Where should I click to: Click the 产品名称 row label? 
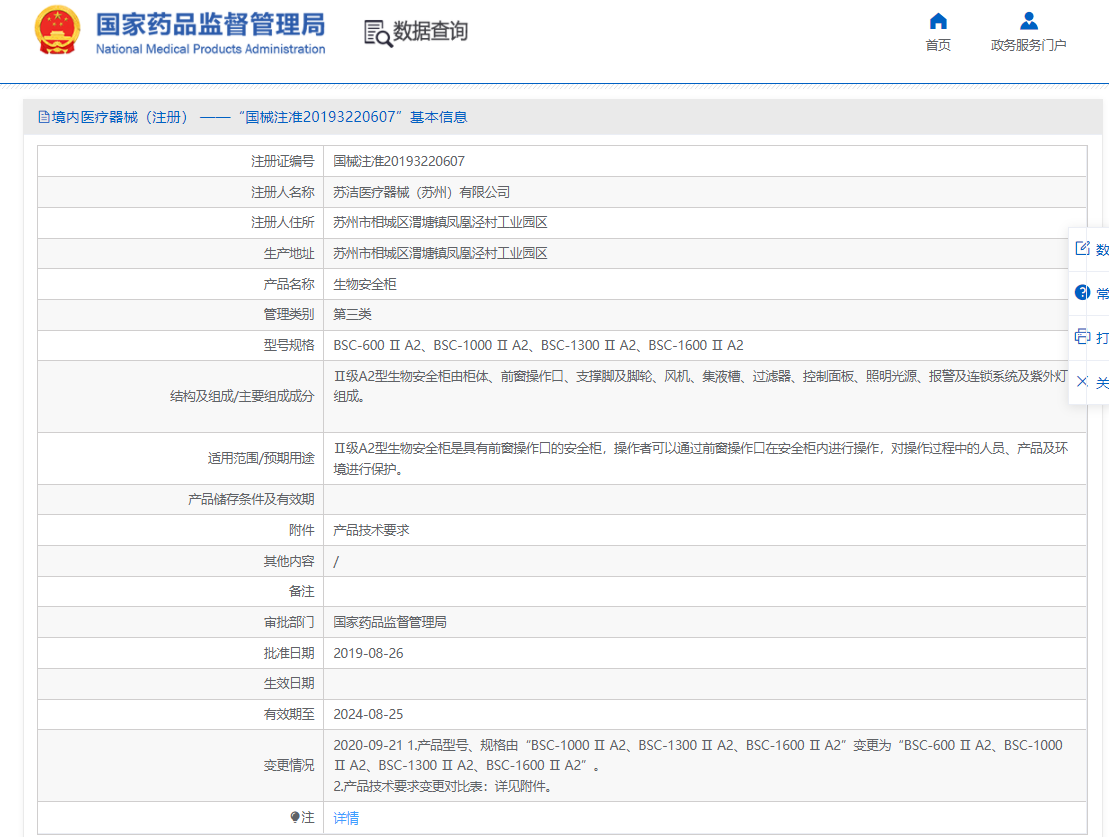289,284
